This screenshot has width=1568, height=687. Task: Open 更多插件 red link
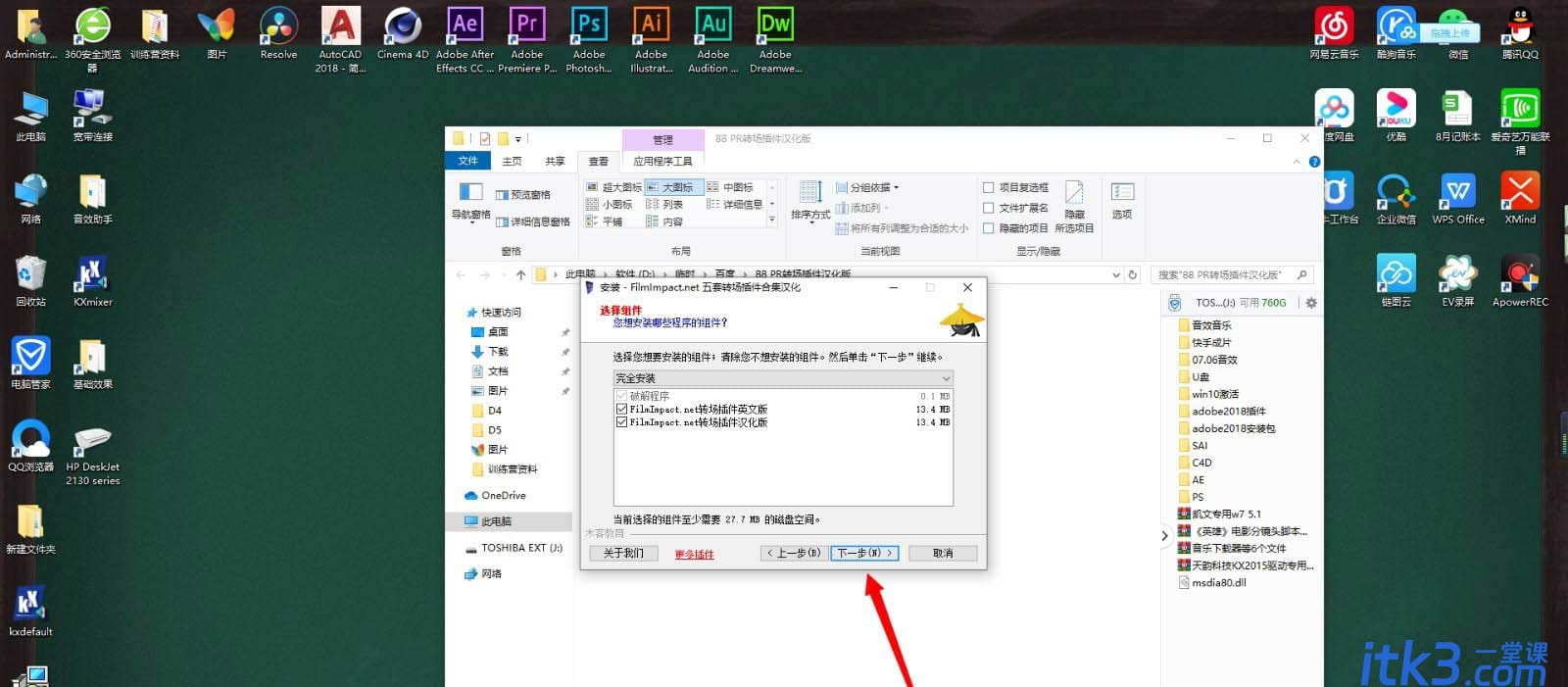[x=694, y=554]
